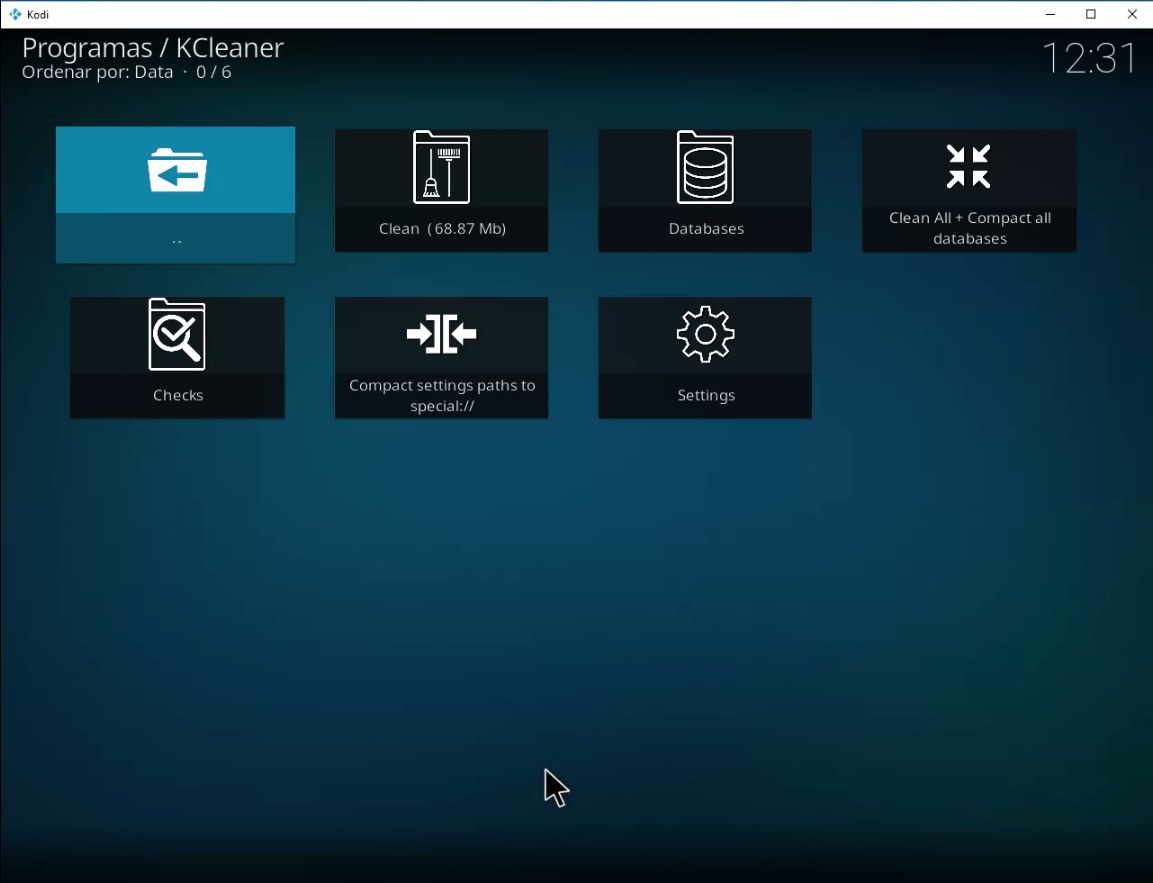Click the 12:31 clock display

(x=1090, y=58)
